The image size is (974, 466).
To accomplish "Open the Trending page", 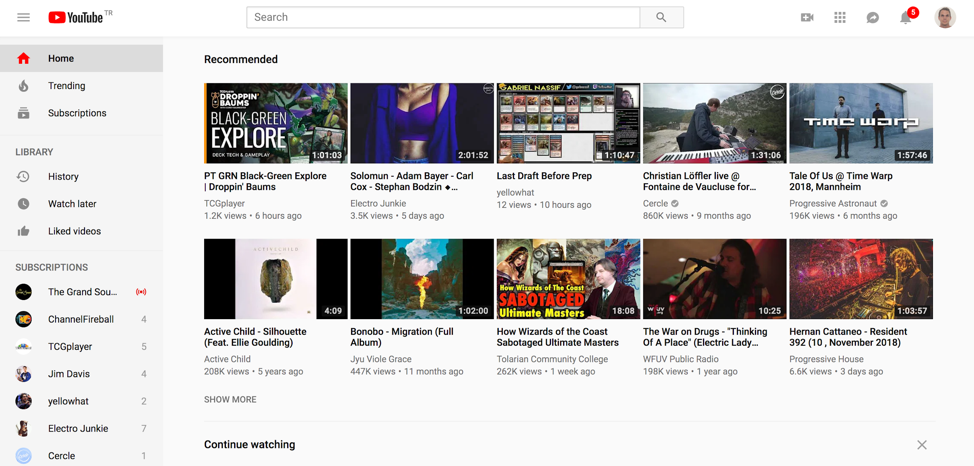I will tap(81, 86).
